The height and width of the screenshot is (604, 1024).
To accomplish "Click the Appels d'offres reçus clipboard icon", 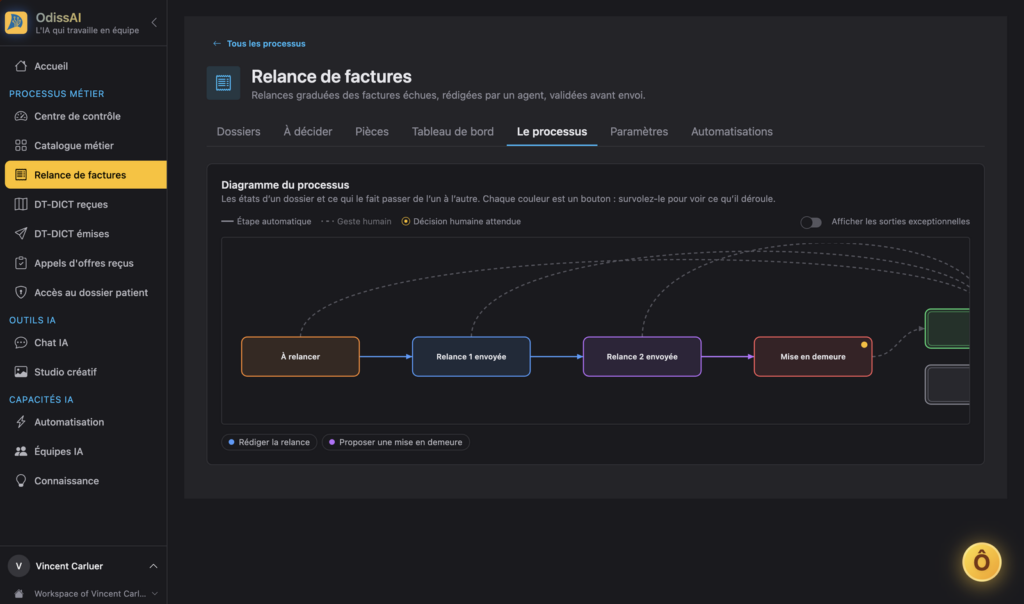I will coord(21,263).
